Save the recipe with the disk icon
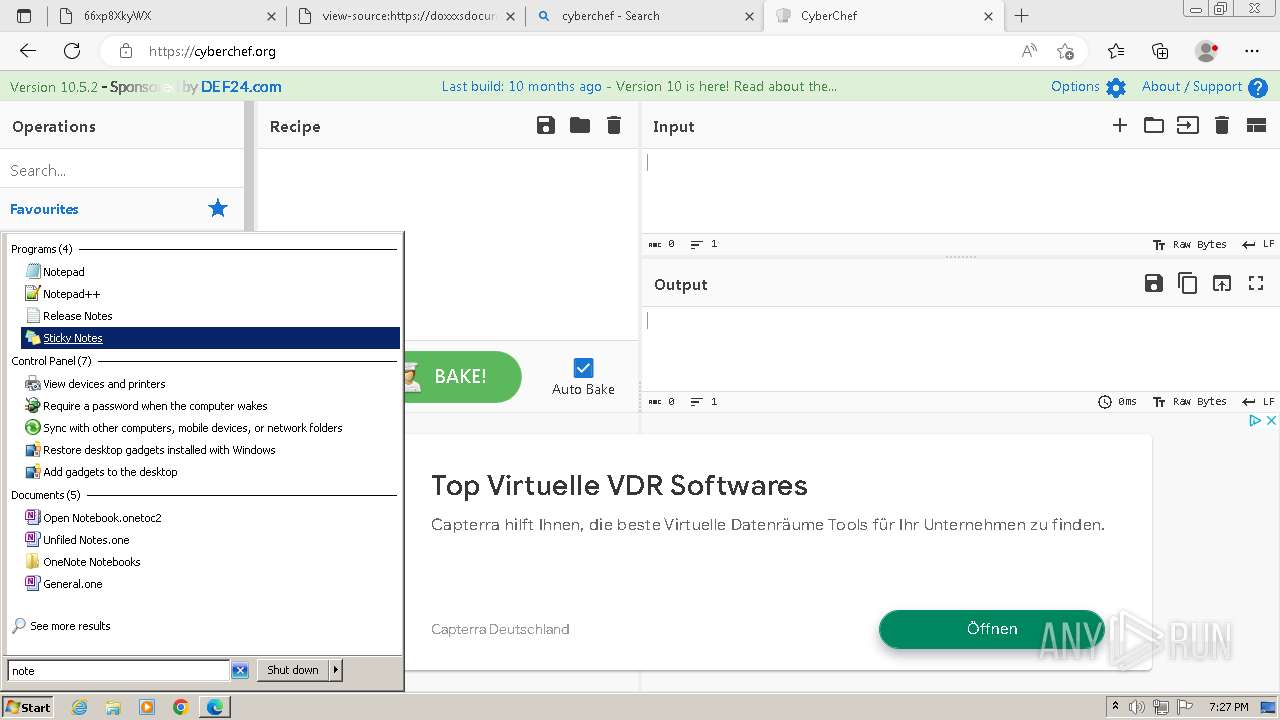The height and width of the screenshot is (720, 1280). tap(545, 125)
